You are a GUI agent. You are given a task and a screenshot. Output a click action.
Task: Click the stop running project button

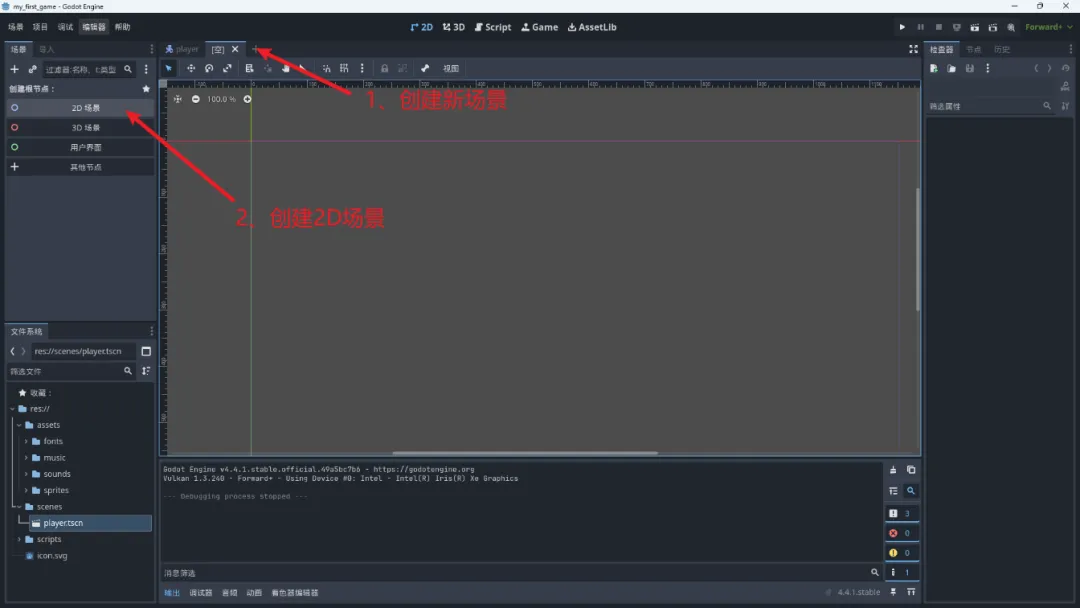click(938, 27)
